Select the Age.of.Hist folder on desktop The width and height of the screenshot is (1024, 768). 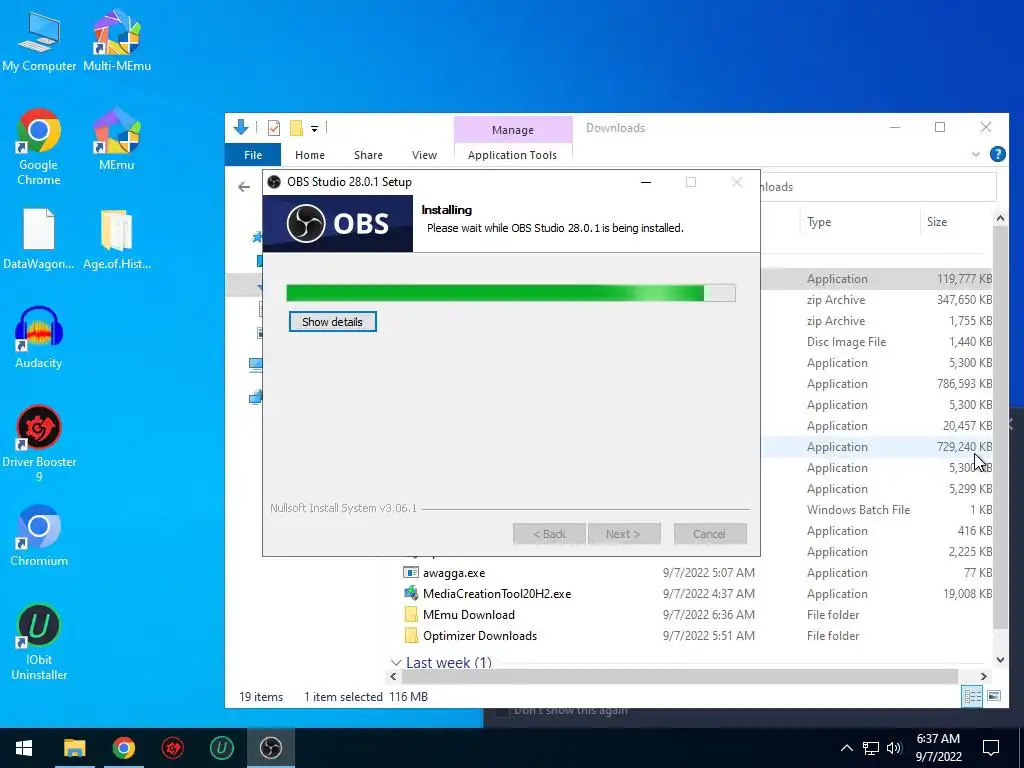tap(117, 239)
